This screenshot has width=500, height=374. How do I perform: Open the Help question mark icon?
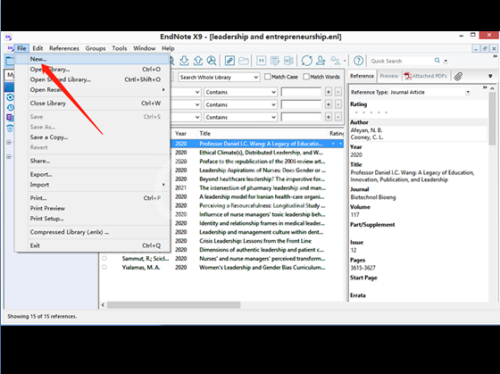pos(358,61)
